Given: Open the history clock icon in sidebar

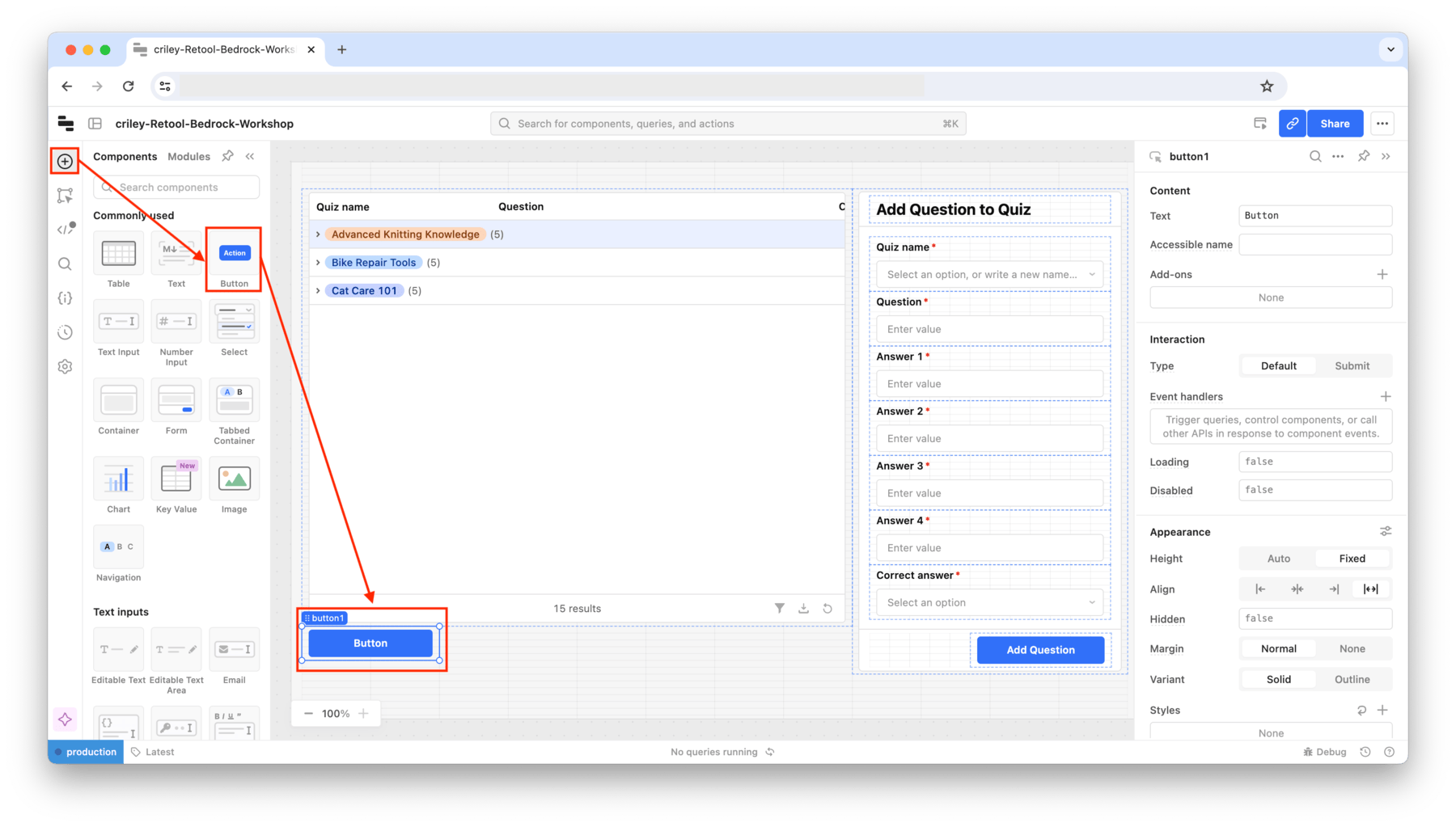Looking at the screenshot, I should click(66, 332).
